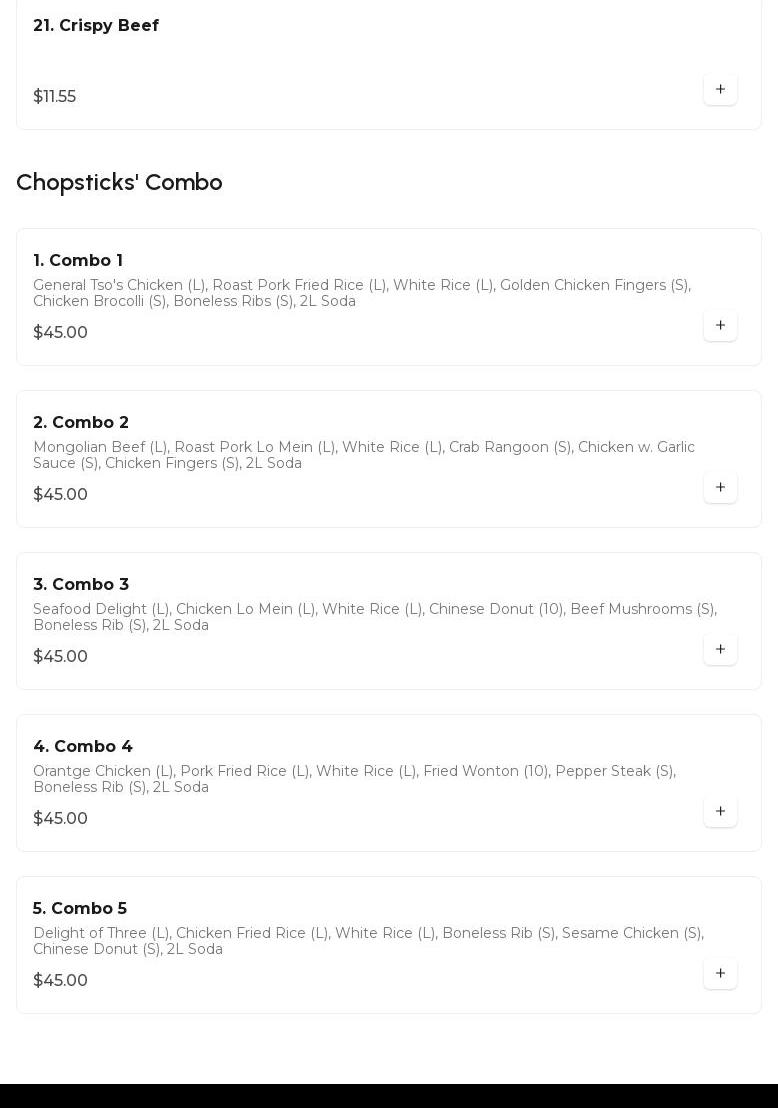The image size is (778, 1108).
Task: Open the 21. Crispy Beef item title
Action: [x=96, y=25]
